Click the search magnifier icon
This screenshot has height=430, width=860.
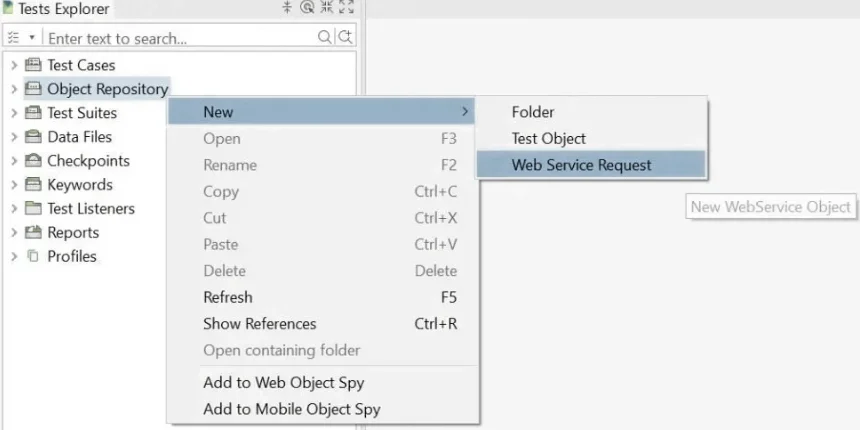click(324, 38)
